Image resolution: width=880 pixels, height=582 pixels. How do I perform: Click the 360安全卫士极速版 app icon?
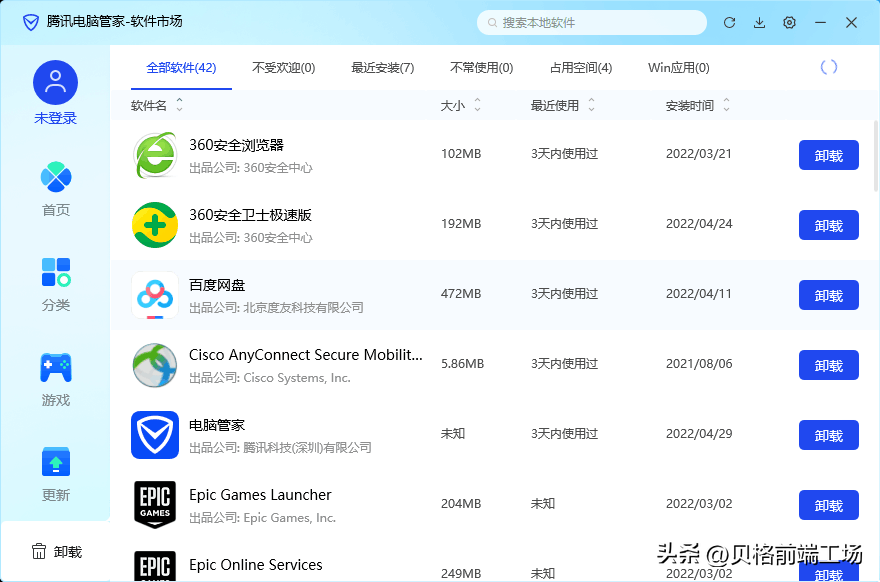155,225
